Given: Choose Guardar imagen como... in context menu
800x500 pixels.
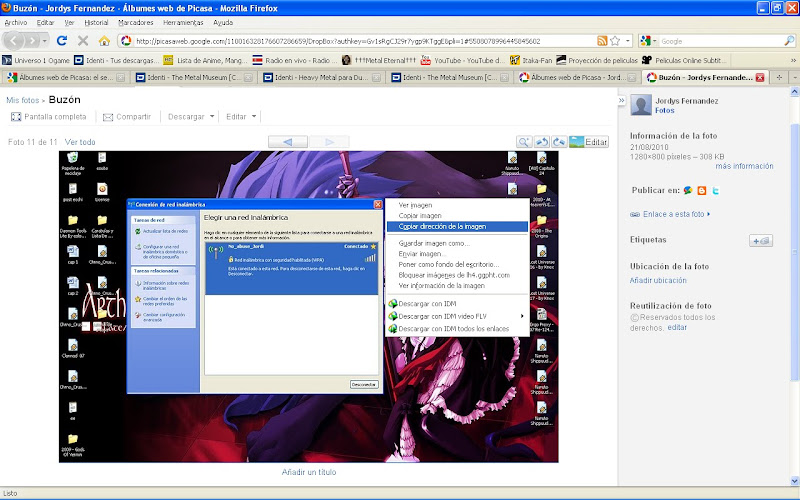Looking at the screenshot, I should tap(457, 243).
